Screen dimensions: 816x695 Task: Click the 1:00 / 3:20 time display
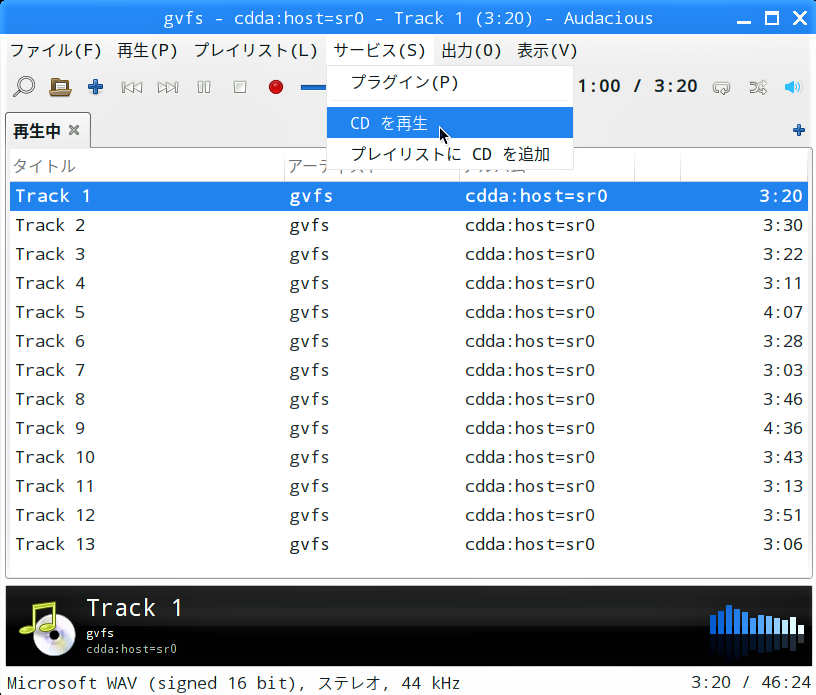pyautogui.click(x=638, y=86)
